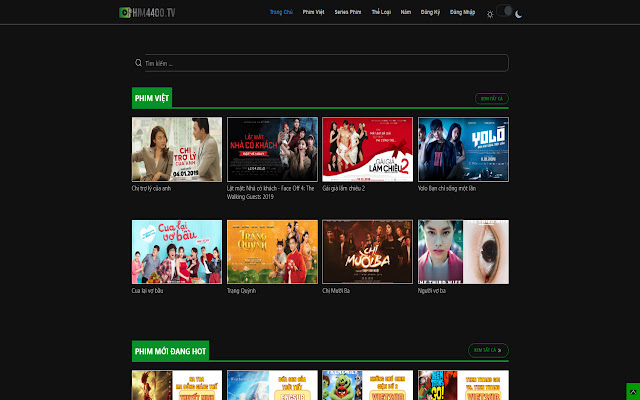Click the moon dark-mode icon
The width and height of the screenshot is (640, 400).
(x=519, y=14)
